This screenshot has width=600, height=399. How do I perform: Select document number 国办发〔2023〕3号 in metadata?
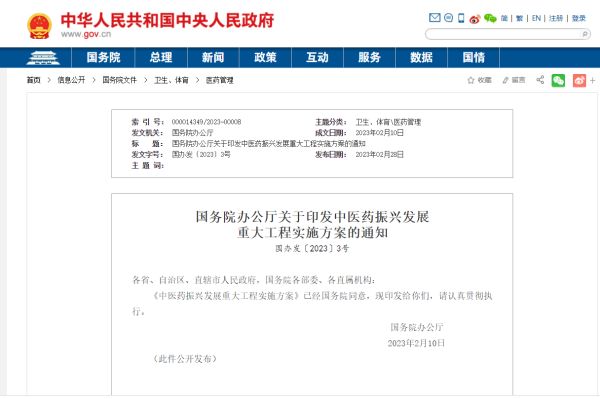click(201, 155)
